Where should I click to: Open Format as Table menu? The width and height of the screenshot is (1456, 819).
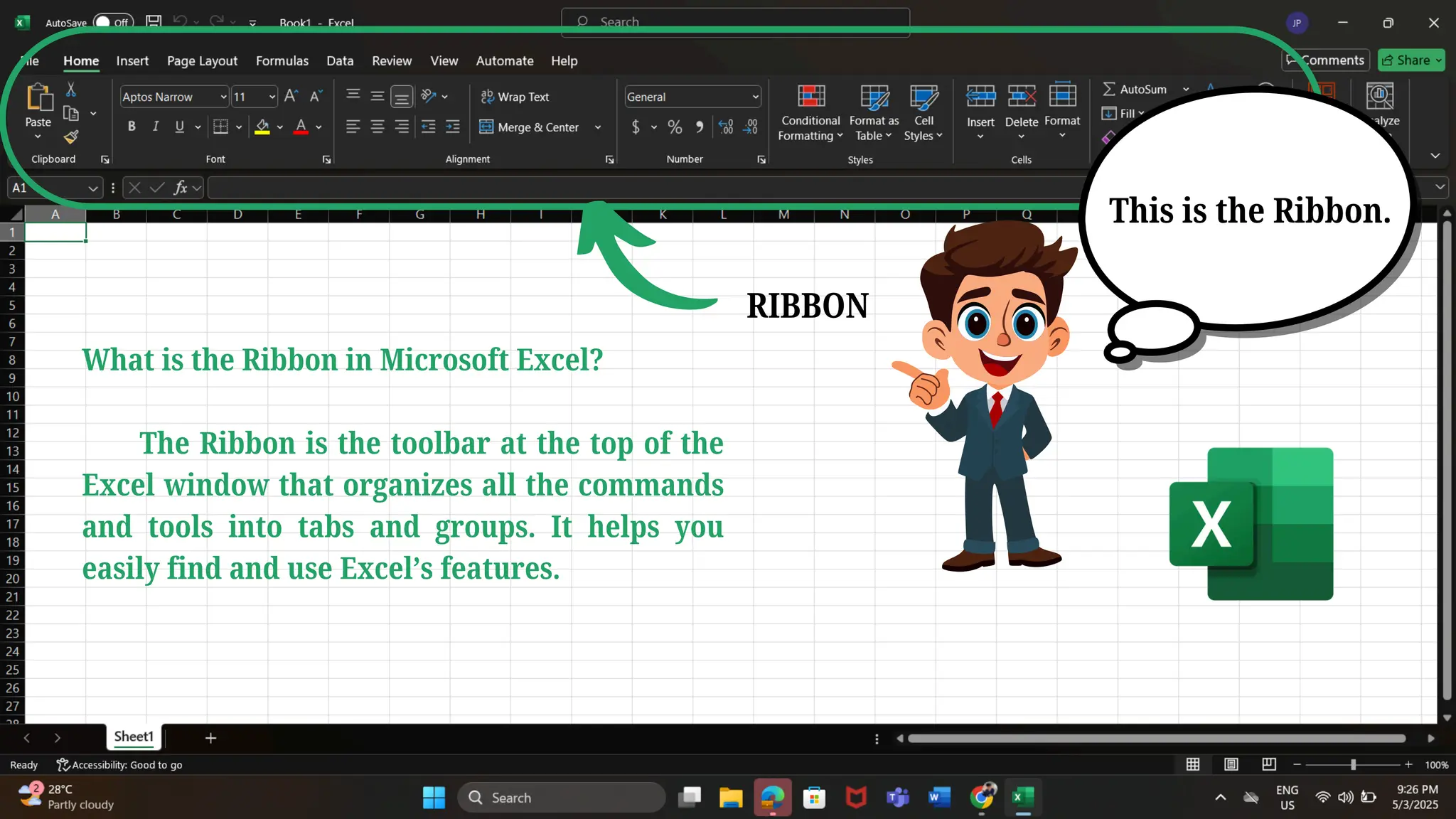[874, 113]
